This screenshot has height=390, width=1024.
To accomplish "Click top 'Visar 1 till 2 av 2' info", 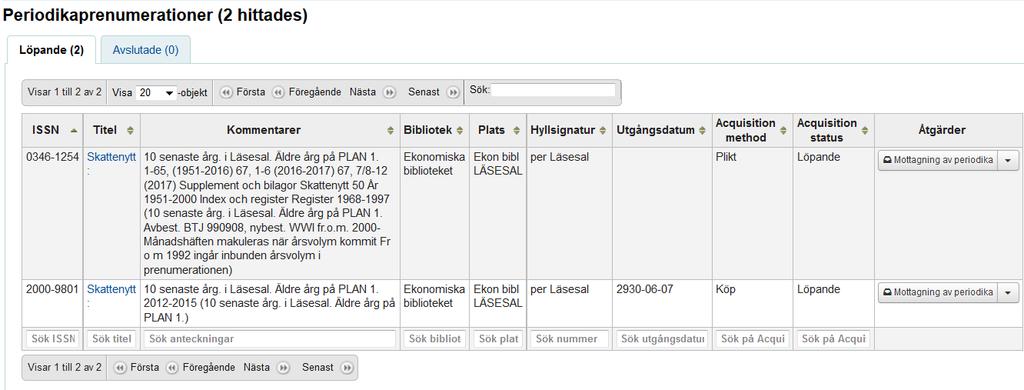I will (65, 93).
